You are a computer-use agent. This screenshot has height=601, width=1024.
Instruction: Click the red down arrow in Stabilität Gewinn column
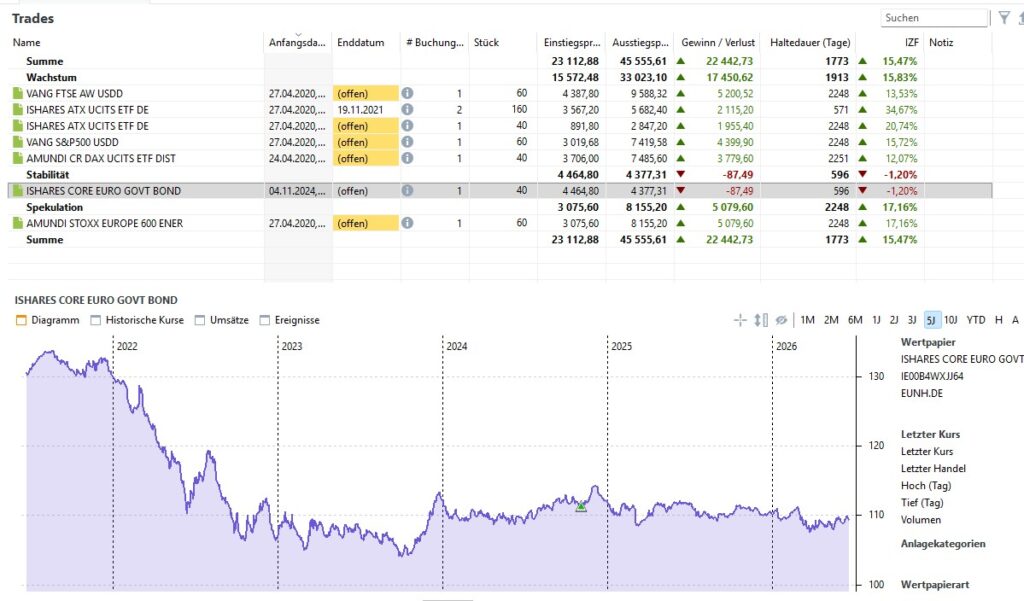(x=680, y=174)
